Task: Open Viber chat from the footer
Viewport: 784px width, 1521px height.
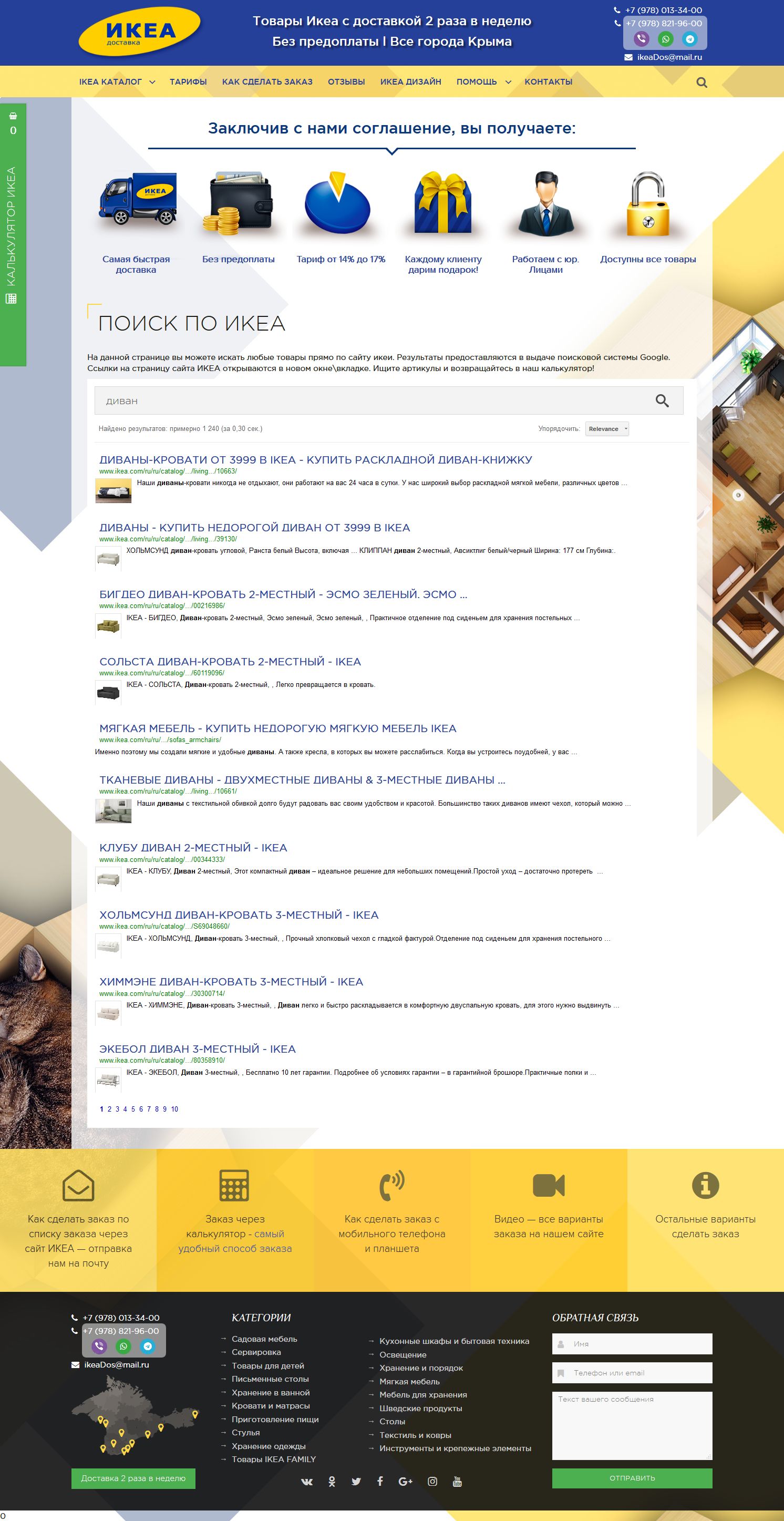Action: tap(99, 1346)
